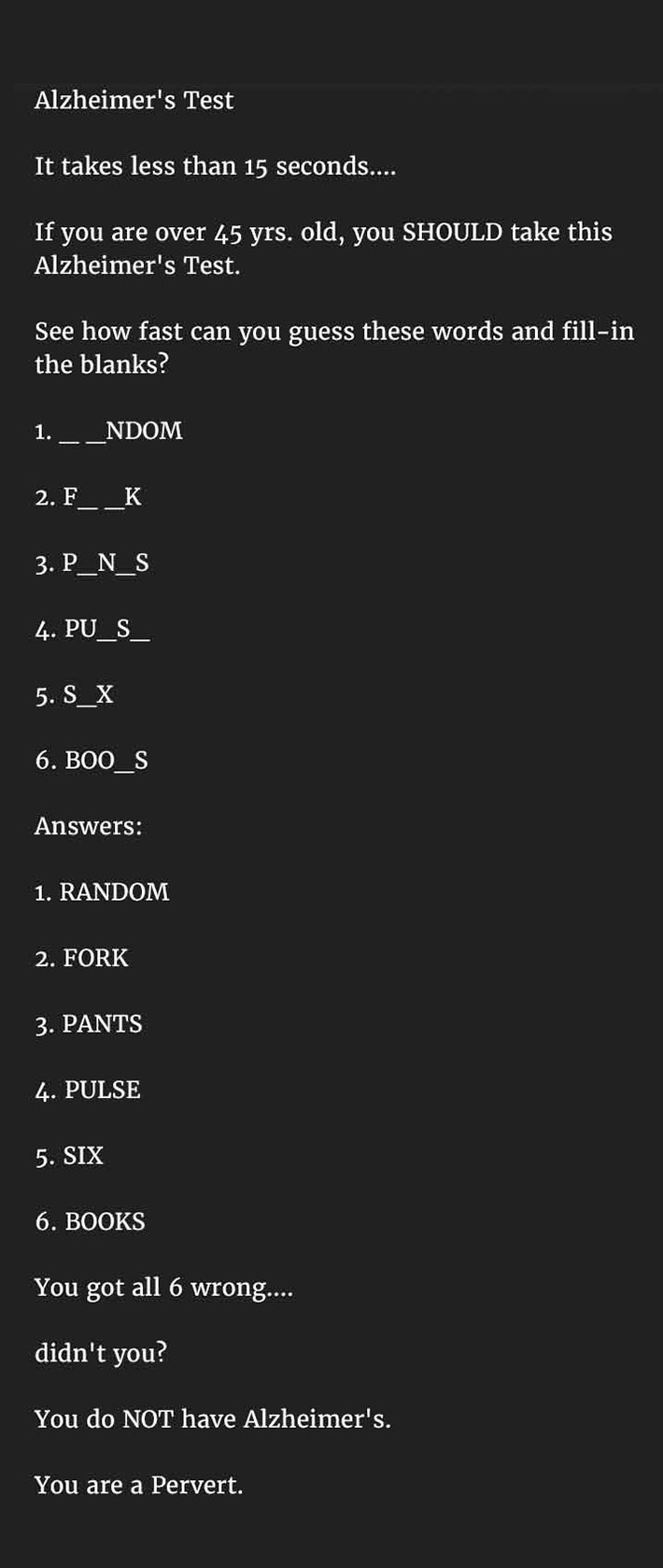Click the "Answers:" heading
This screenshot has height=1568, width=663.
tap(89, 826)
